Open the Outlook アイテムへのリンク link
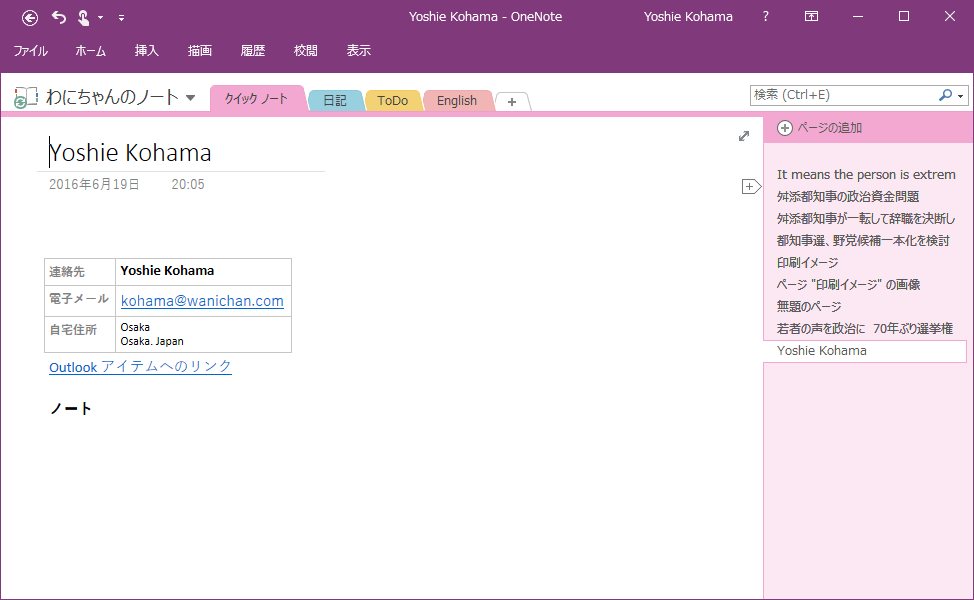 pos(140,366)
